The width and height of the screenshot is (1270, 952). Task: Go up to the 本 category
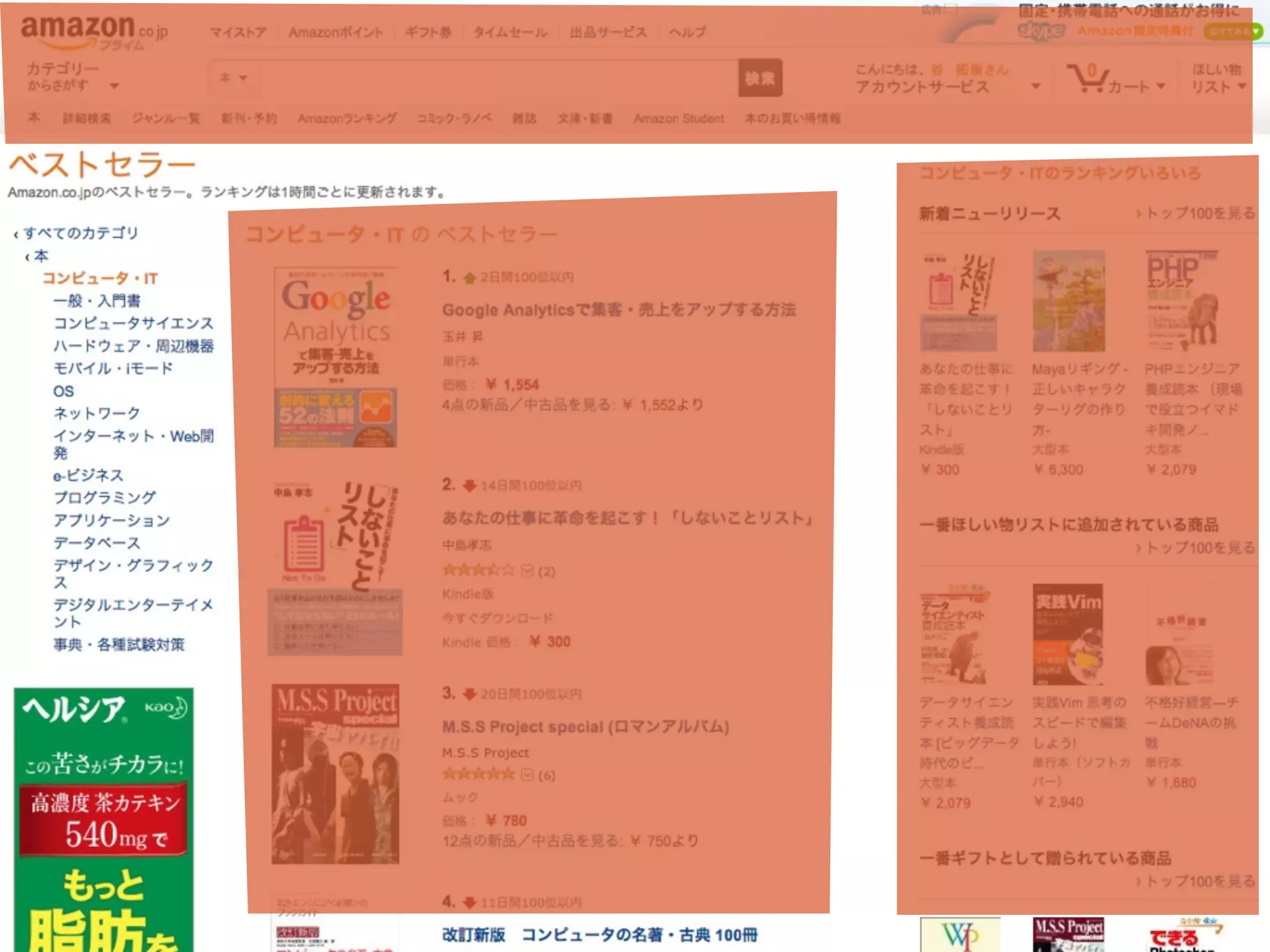tap(41, 255)
